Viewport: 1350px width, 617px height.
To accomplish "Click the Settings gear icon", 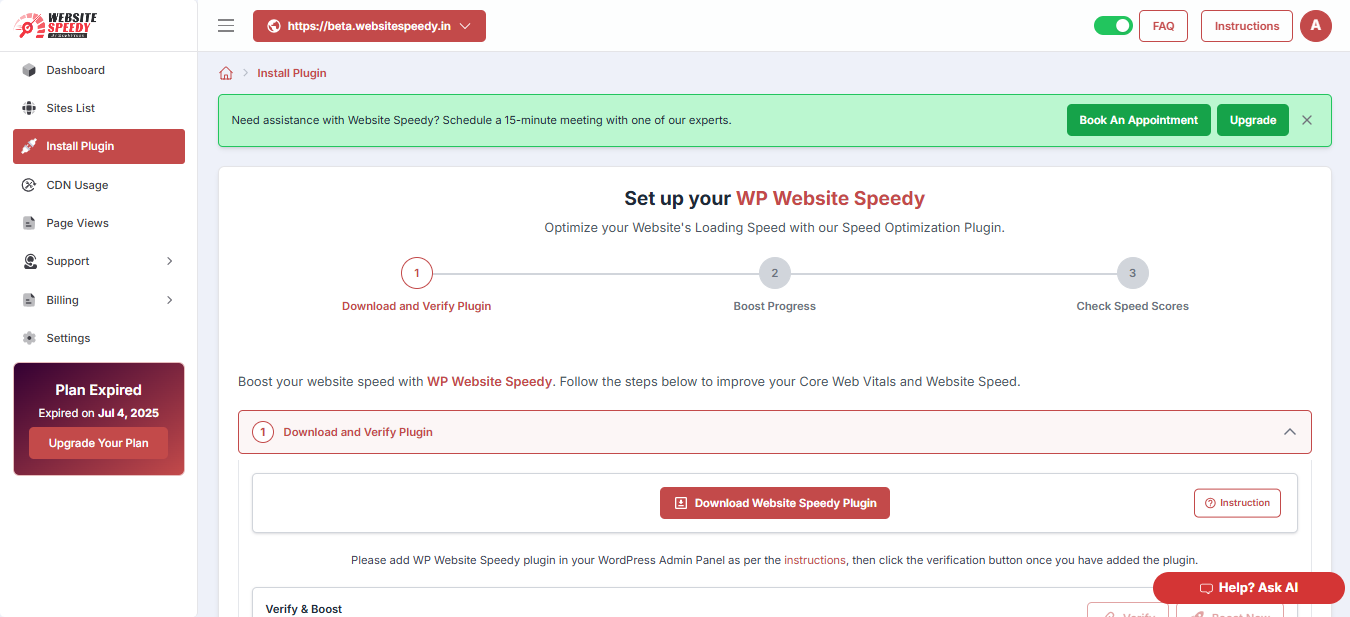I will [29, 338].
